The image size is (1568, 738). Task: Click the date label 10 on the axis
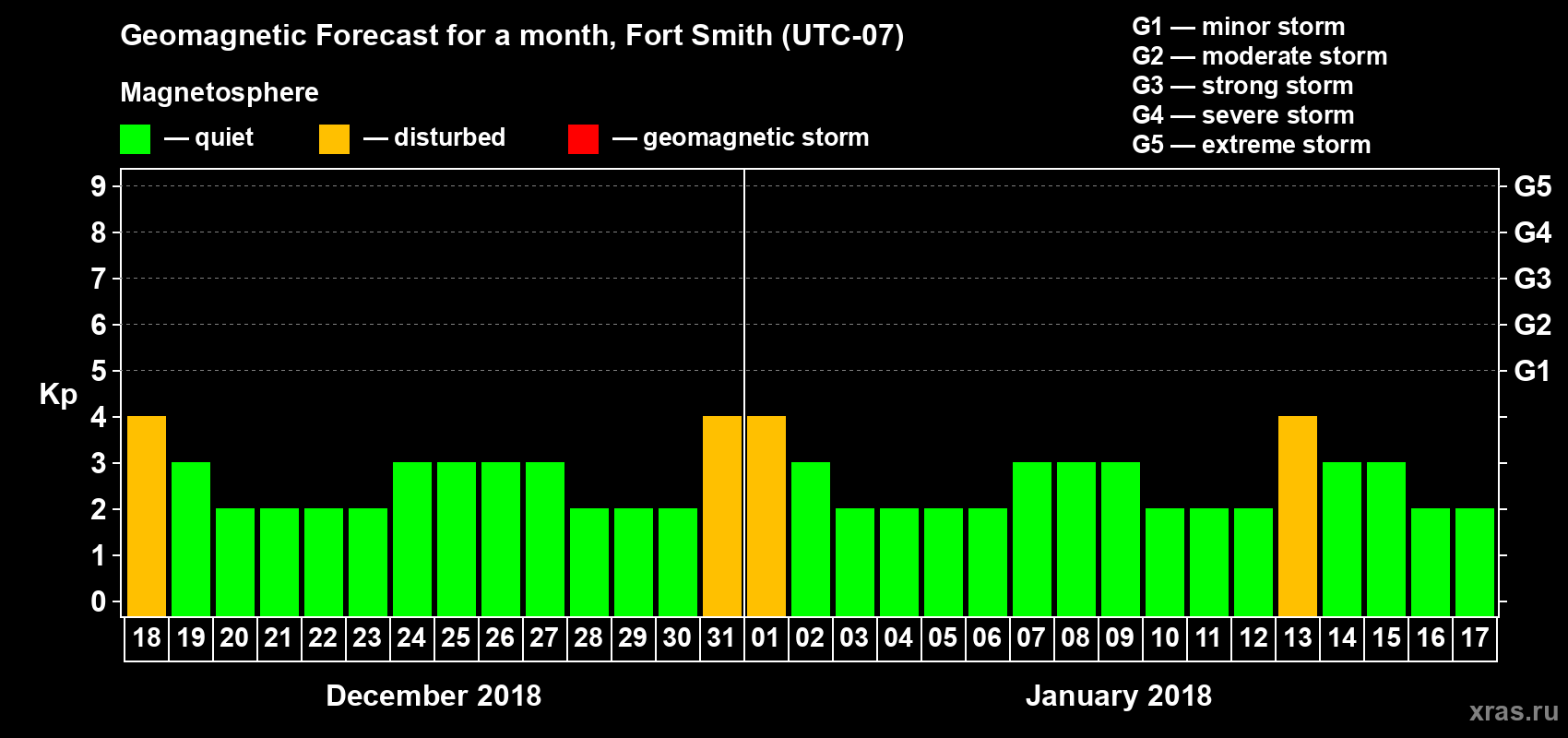pos(1165,638)
